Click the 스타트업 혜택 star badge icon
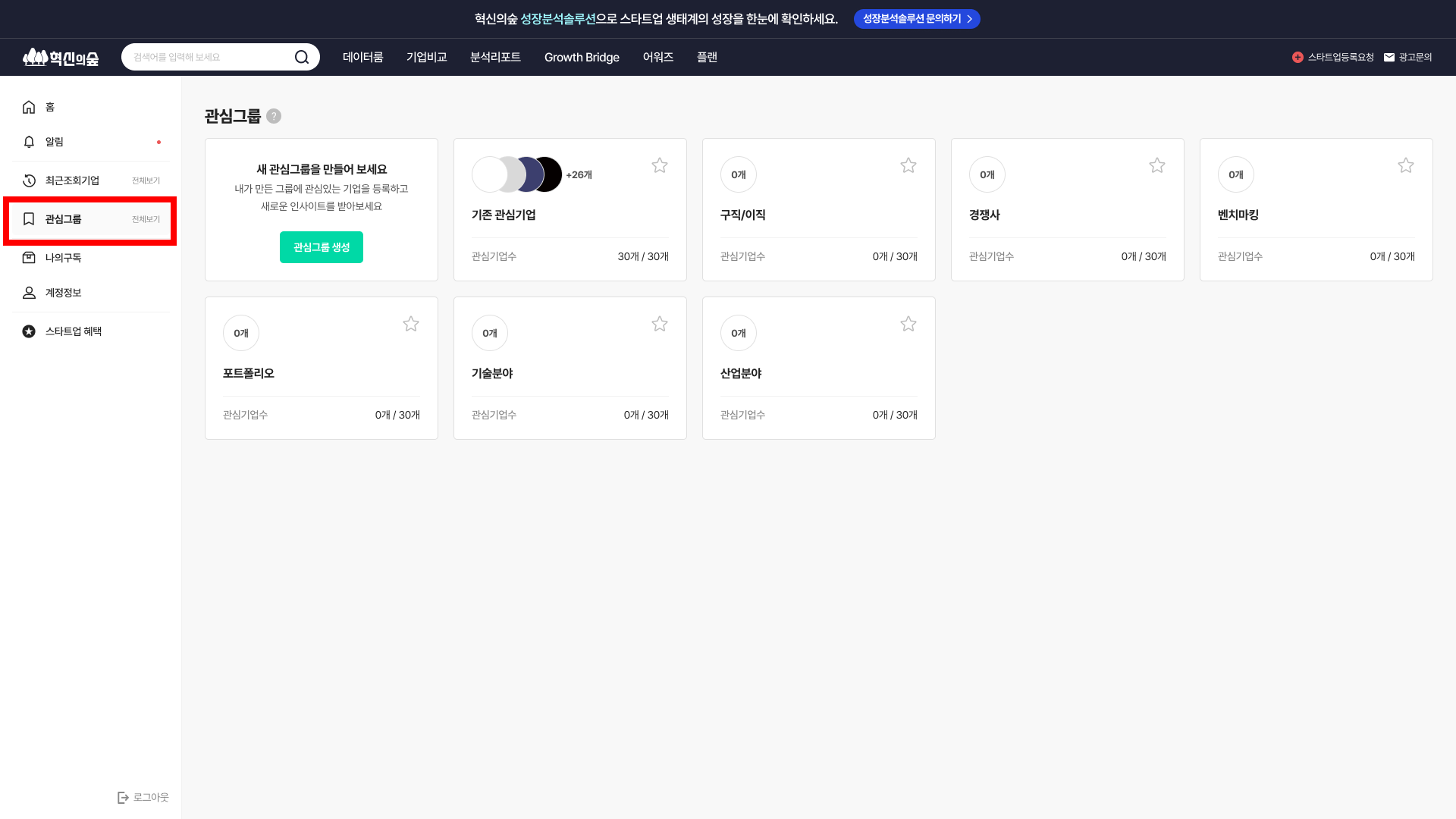The image size is (1456, 819). 29,331
